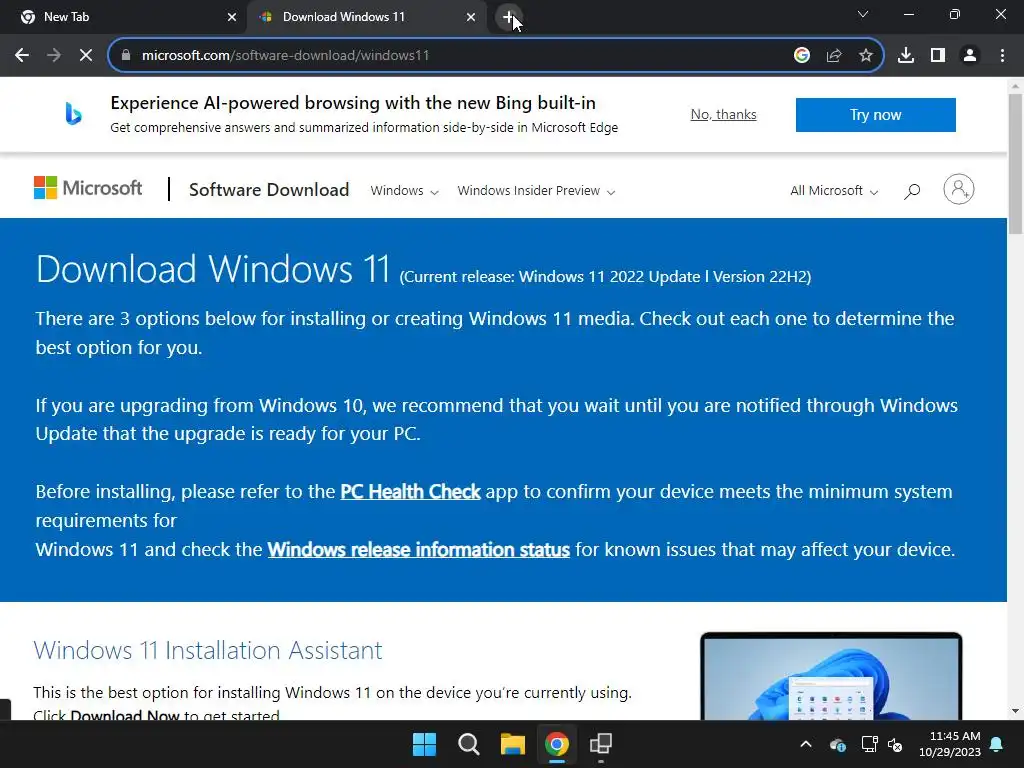Click the scrollbar down arrow

pos(1016,711)
